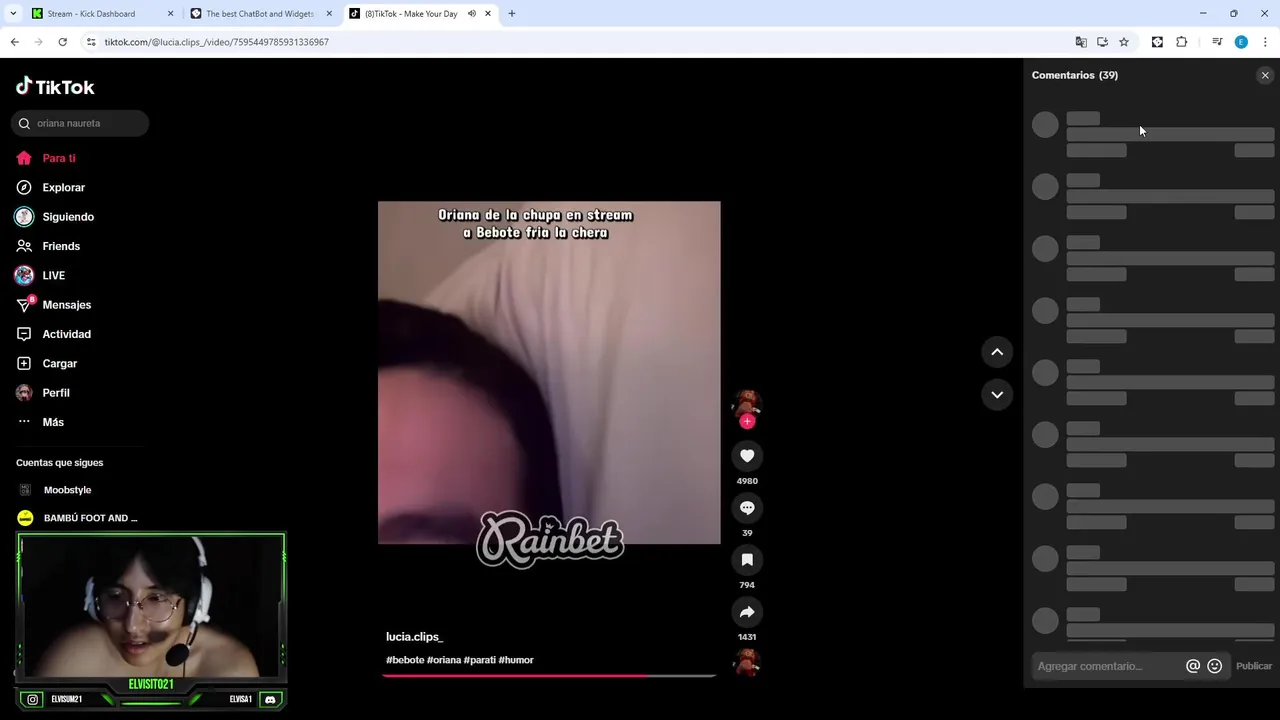Click the video player area
The width and height of the screenshot is (1280, 720).
pos(549,373)
